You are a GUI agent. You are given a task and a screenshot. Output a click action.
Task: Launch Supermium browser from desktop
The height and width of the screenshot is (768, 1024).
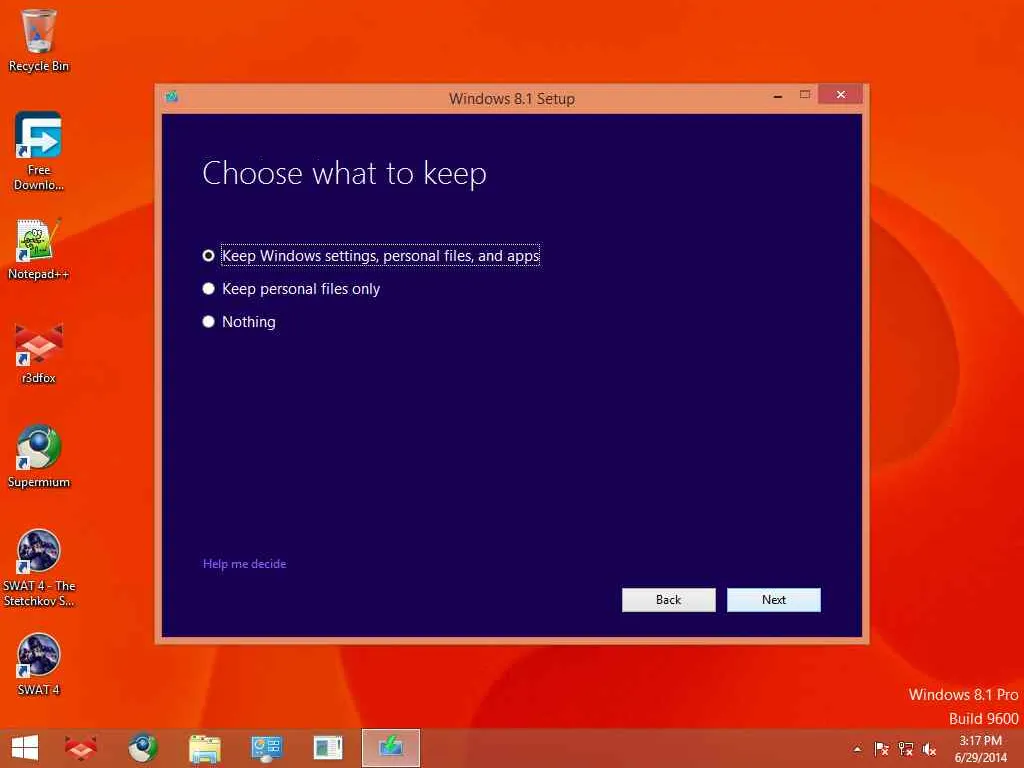[39, 456]
